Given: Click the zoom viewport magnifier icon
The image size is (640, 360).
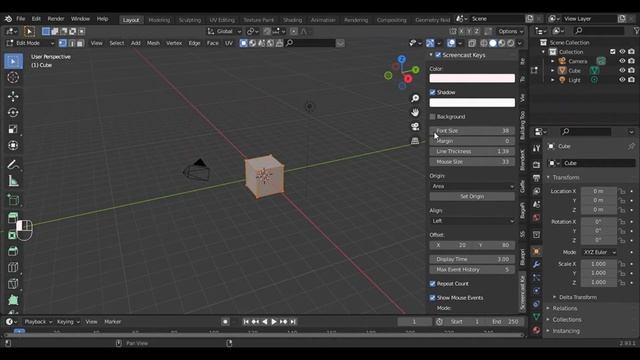Looking at the screenshot, I should coord(415,98).
